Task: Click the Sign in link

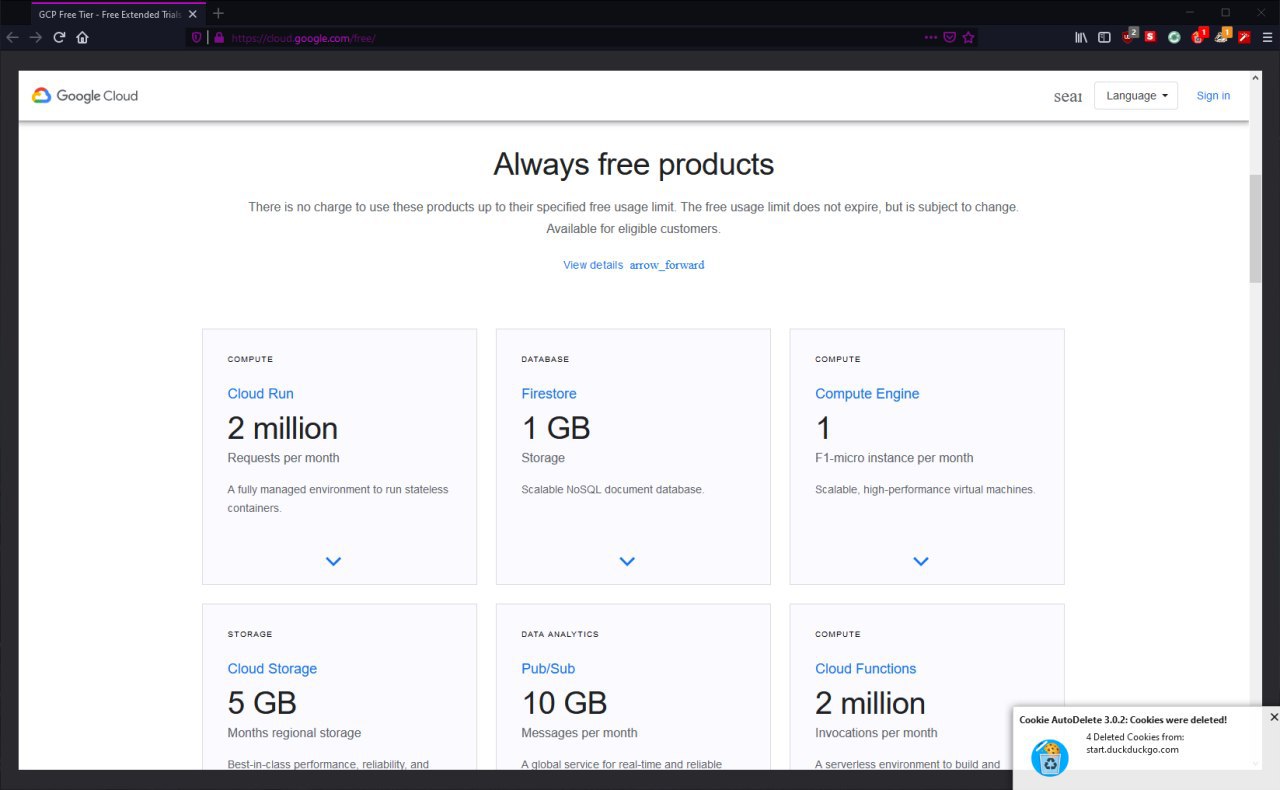Action: tap(1213, 96)
